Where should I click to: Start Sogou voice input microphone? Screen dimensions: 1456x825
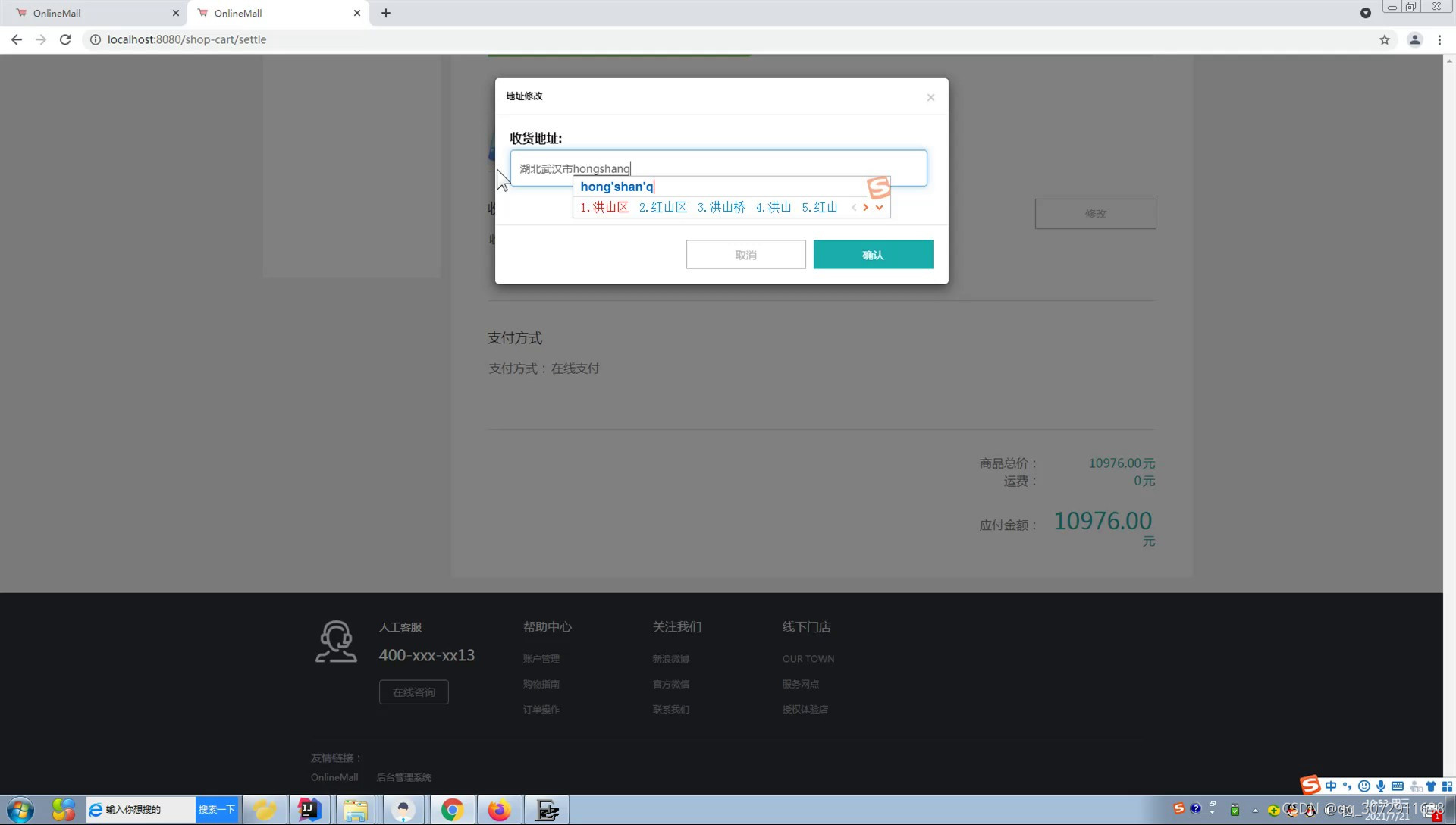(x=1381, y=786)
